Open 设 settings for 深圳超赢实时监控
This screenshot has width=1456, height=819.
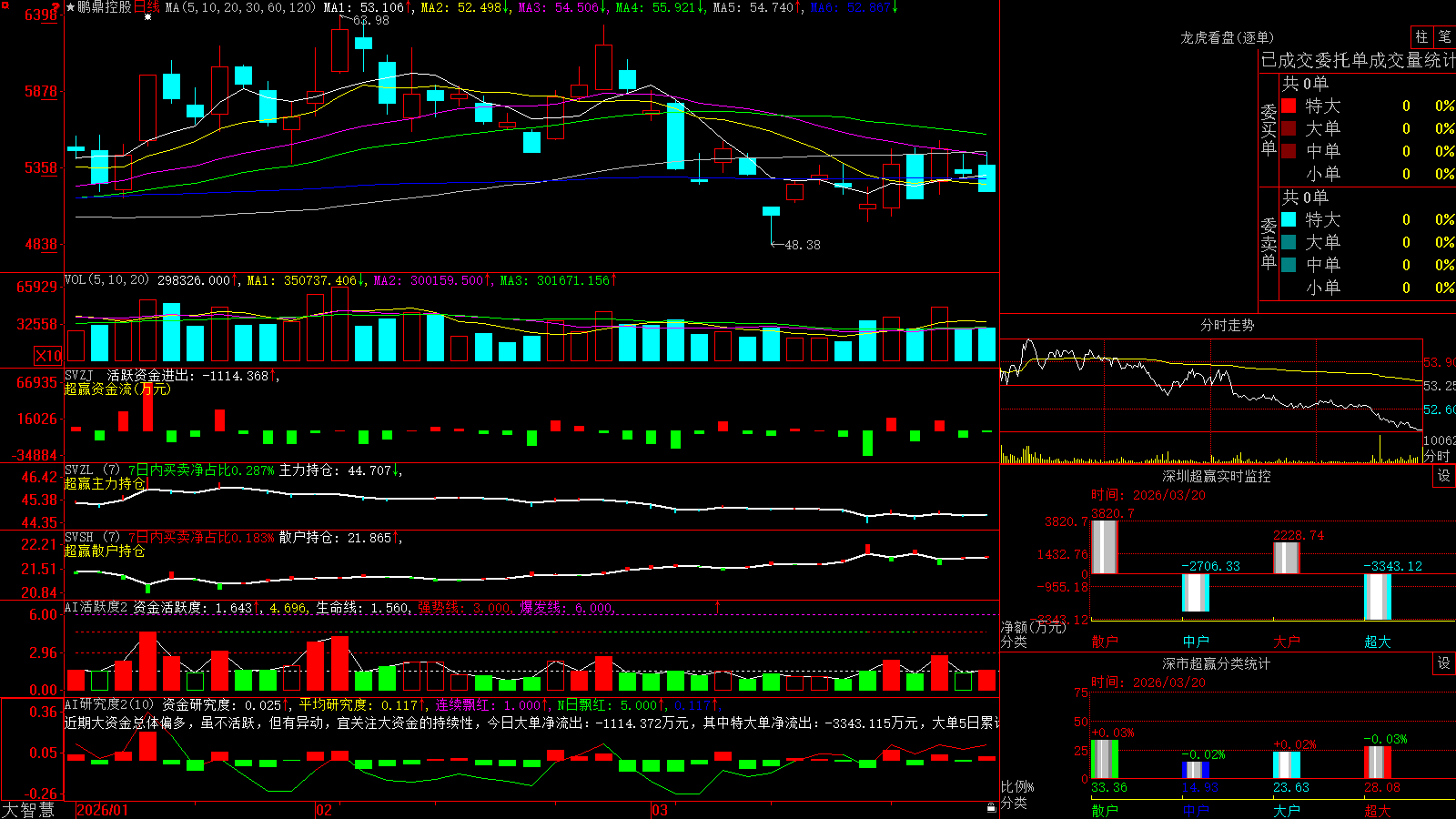1444,476
